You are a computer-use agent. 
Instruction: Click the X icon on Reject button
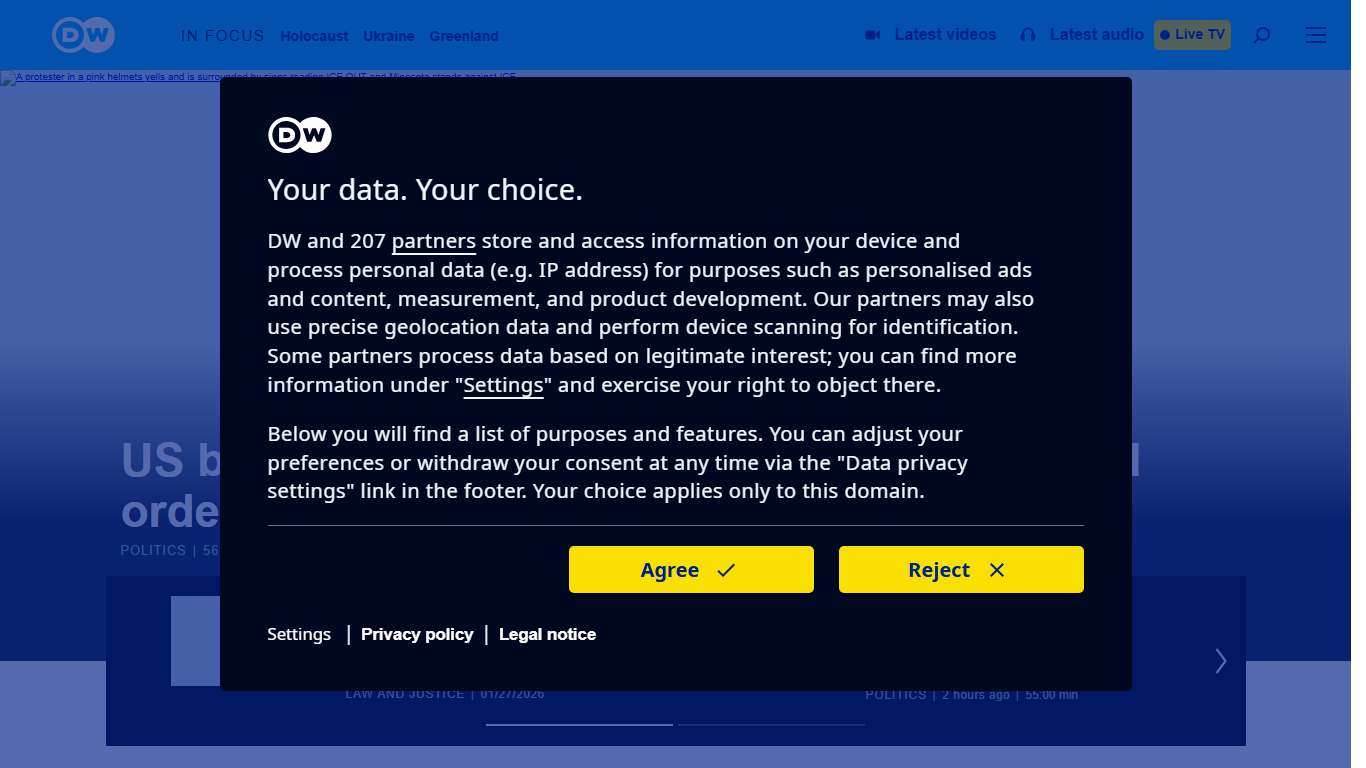(x=996, y=570)
